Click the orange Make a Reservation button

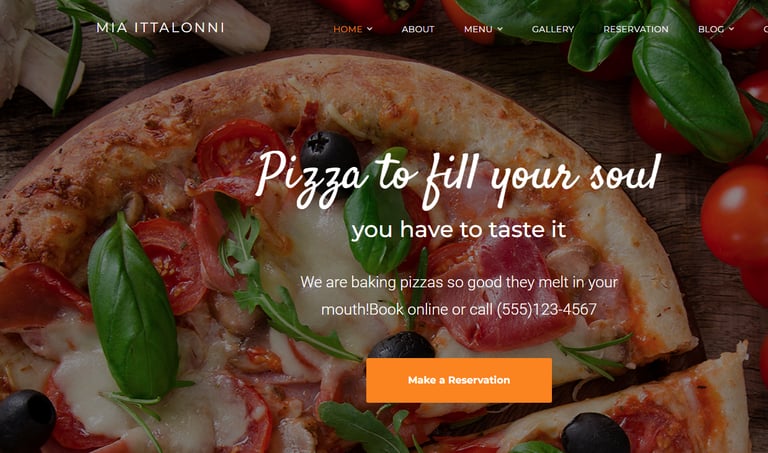[459, 380]
